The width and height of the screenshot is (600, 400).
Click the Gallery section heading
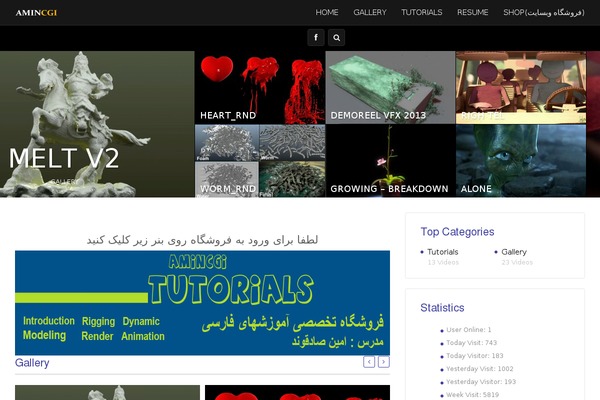point(32,362)
